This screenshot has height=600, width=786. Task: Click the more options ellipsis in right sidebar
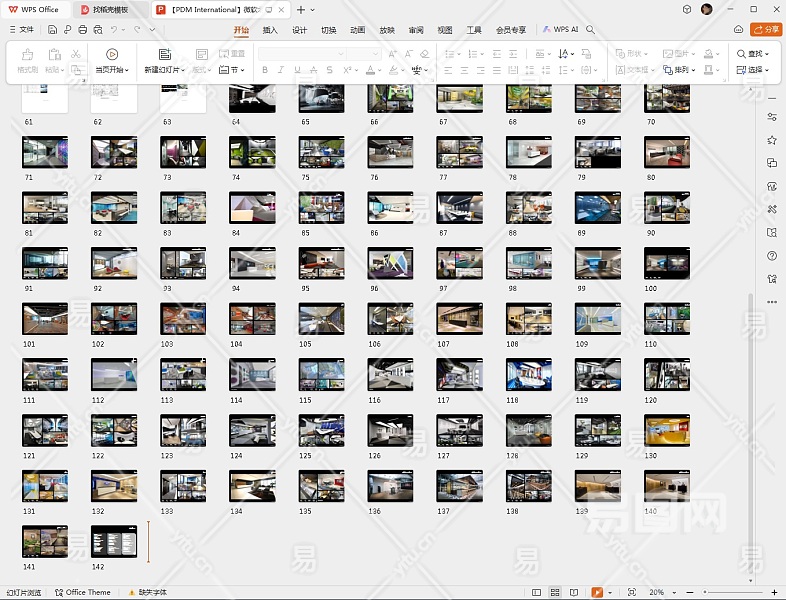point(772,301)
